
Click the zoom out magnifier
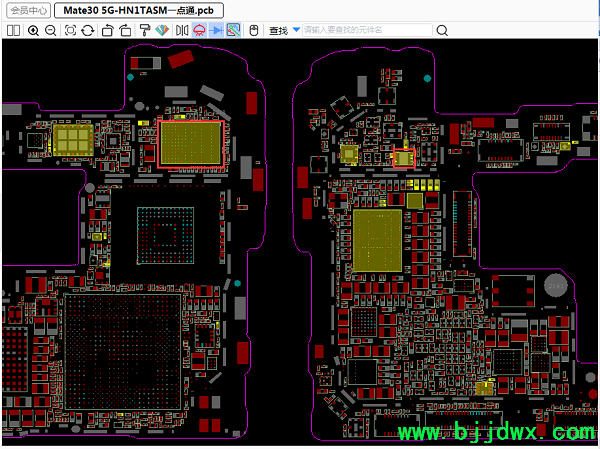pos(51,30)
